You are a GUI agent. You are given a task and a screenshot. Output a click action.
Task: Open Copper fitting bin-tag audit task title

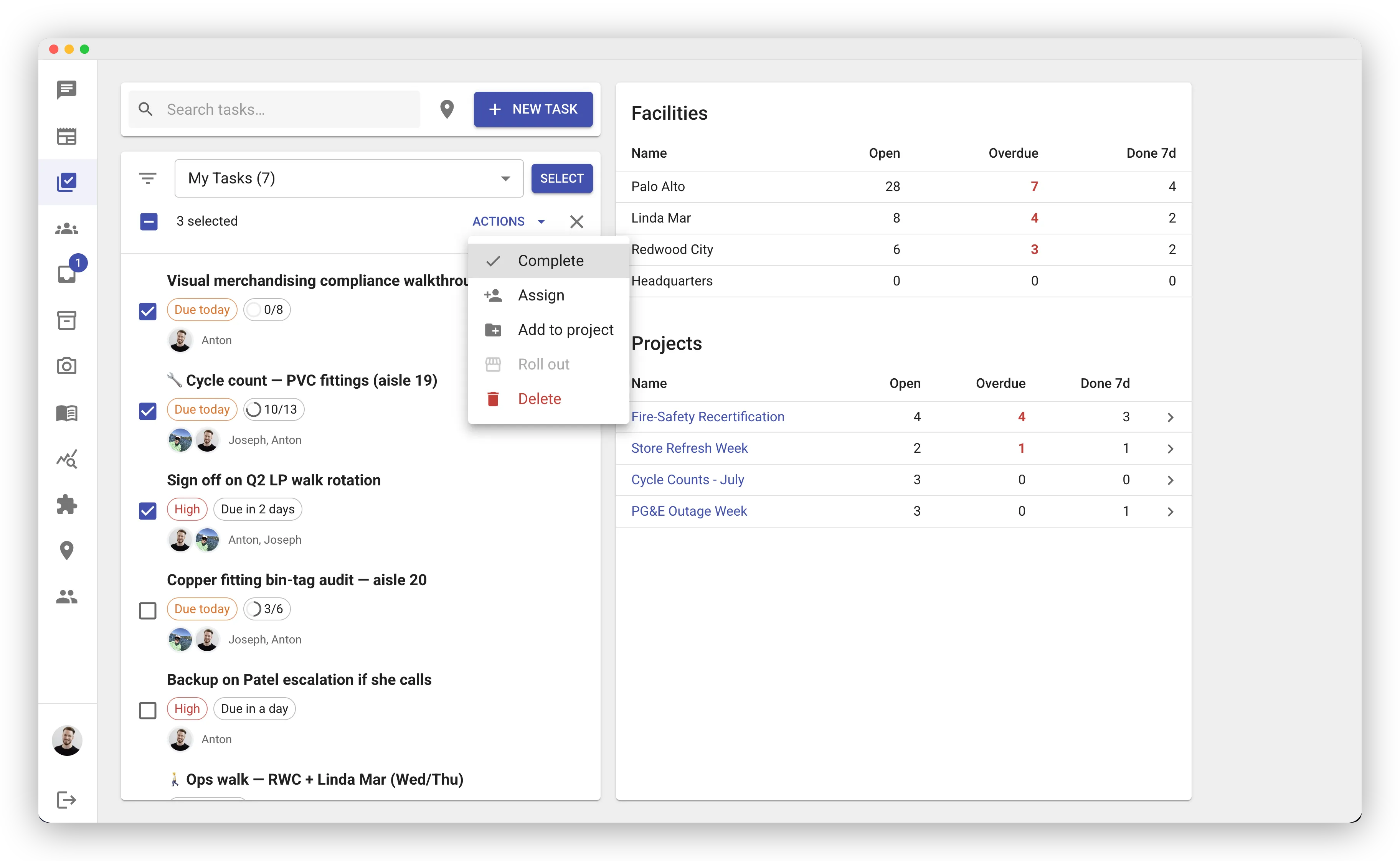click(x=297, y=580)
